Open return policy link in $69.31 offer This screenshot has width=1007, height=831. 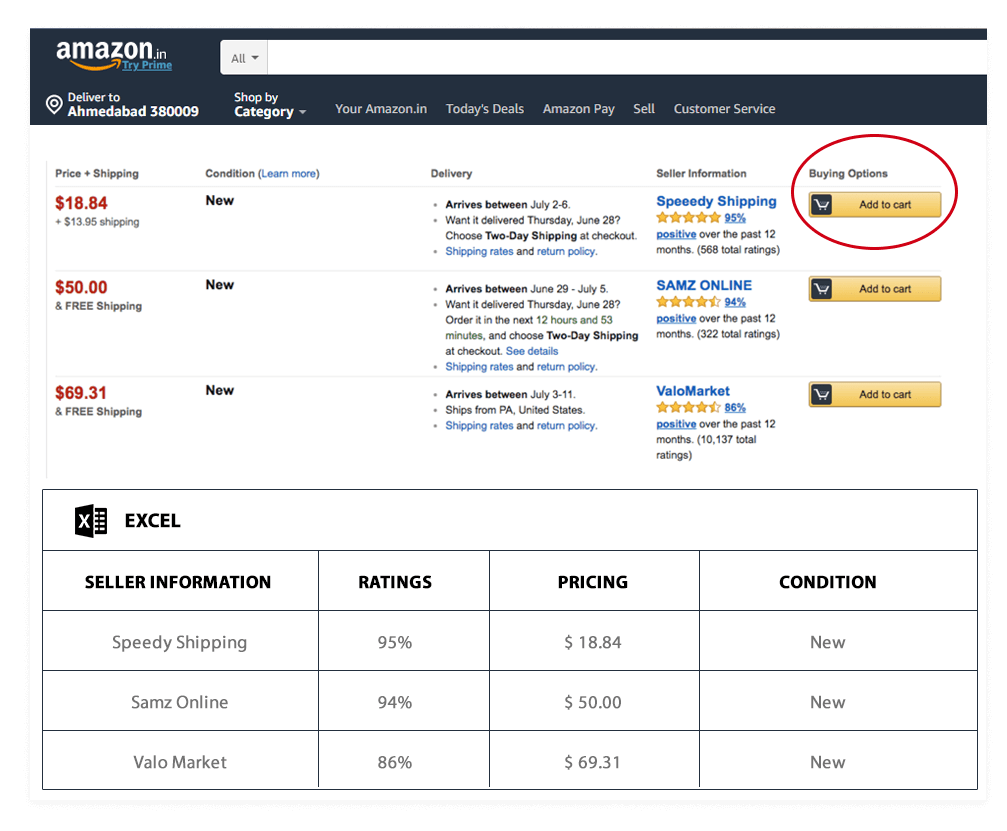point(566,426)
